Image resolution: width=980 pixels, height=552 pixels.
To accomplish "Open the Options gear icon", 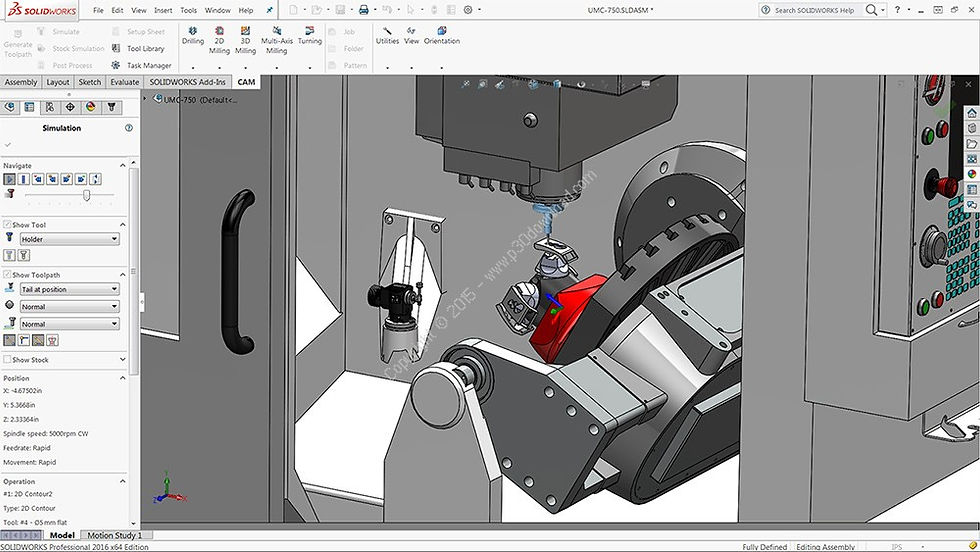I will tap(468, 10).
